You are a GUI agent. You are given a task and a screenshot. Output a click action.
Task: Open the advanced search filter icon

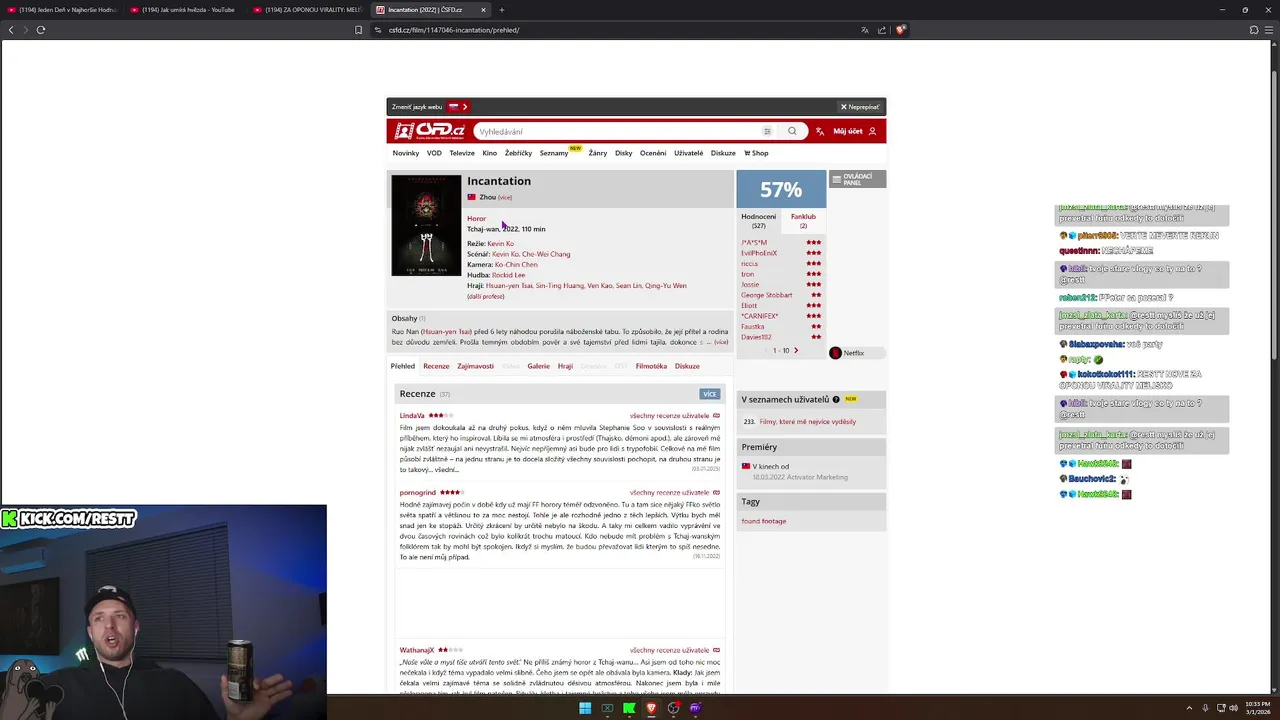click(767, 131)
